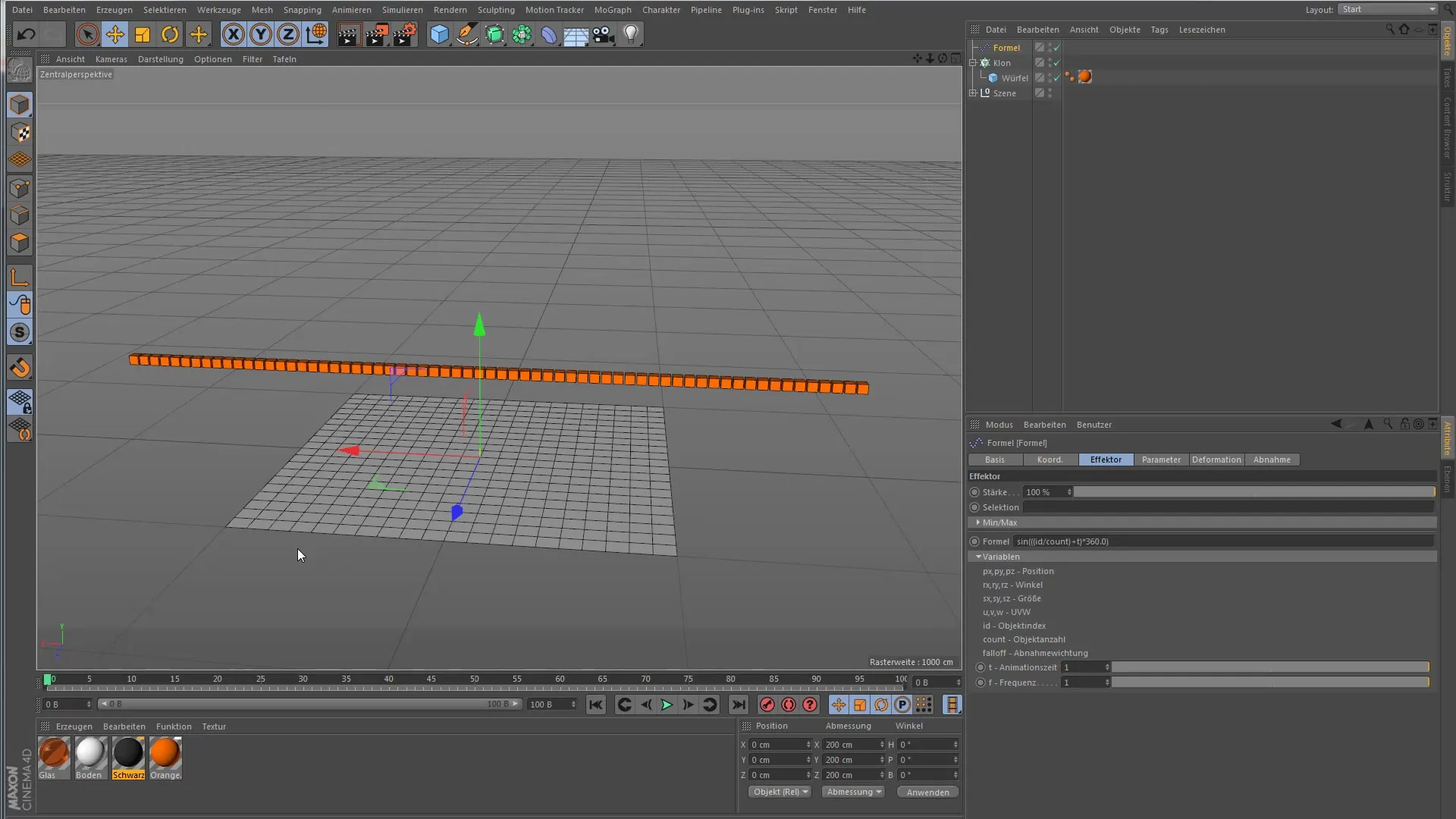
Task: Select the Rotate tool
Action: [170, 34]
